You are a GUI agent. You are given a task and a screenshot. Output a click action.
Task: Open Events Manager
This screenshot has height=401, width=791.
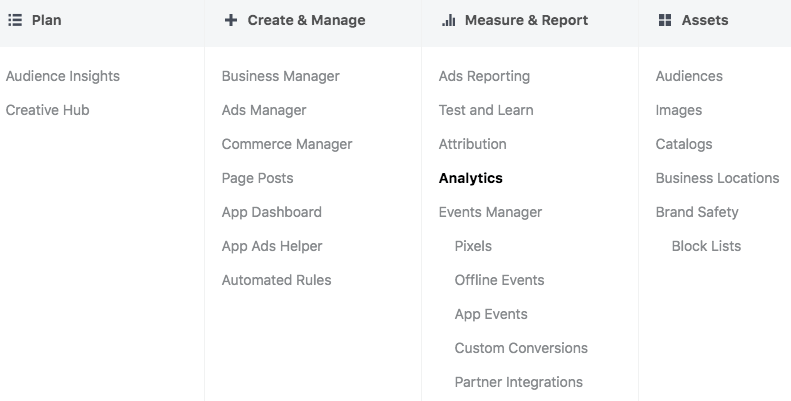point(490,212)
